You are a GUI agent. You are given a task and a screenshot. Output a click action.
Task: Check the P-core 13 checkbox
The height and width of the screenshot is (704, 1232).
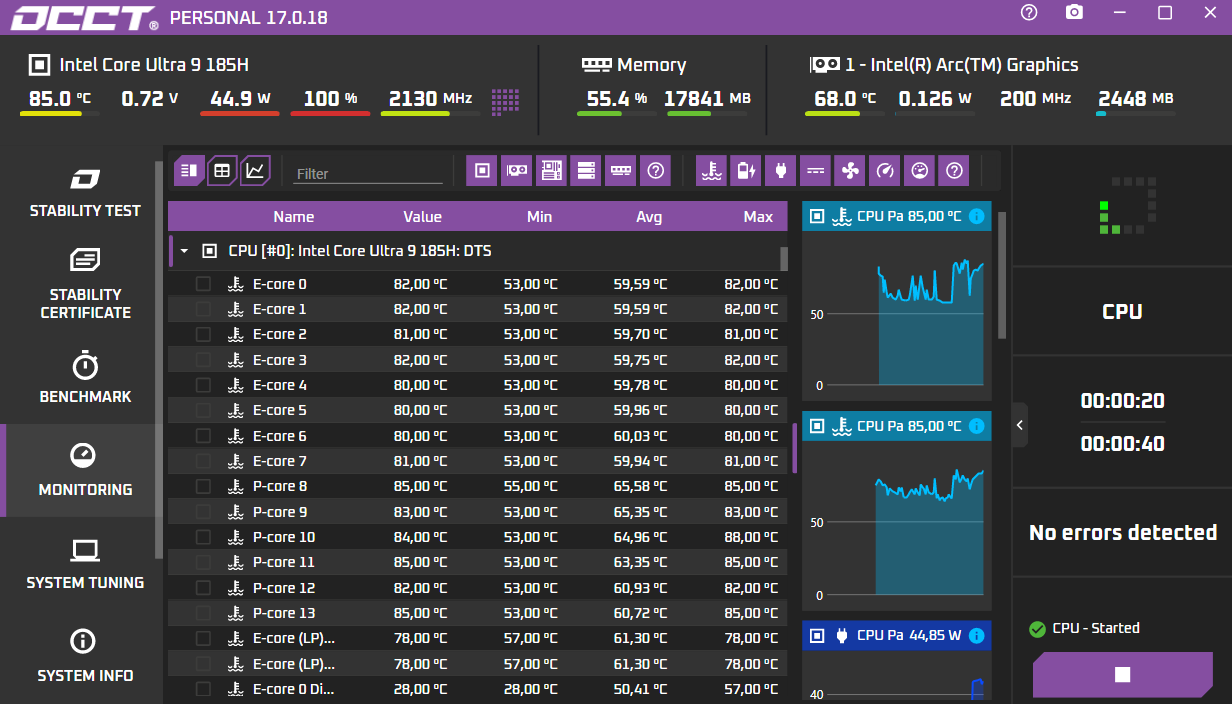(204, 613)
